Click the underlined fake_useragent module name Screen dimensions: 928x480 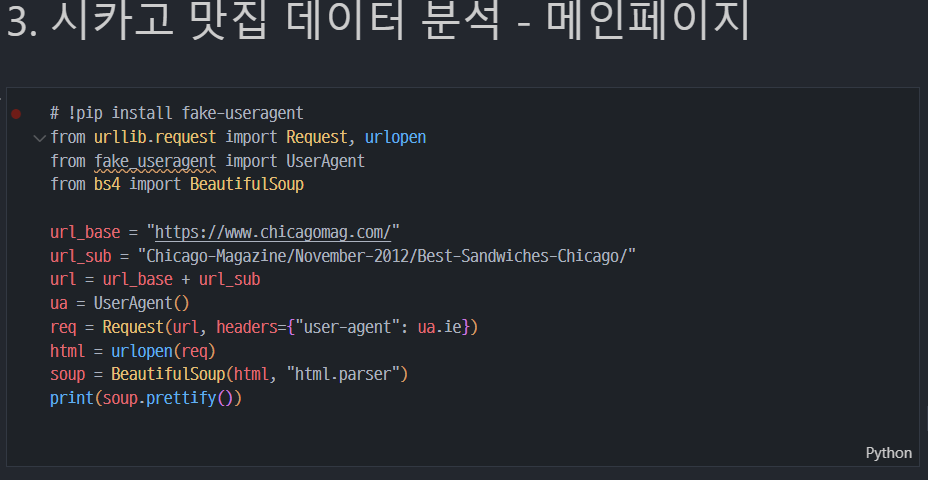point(155,161)
